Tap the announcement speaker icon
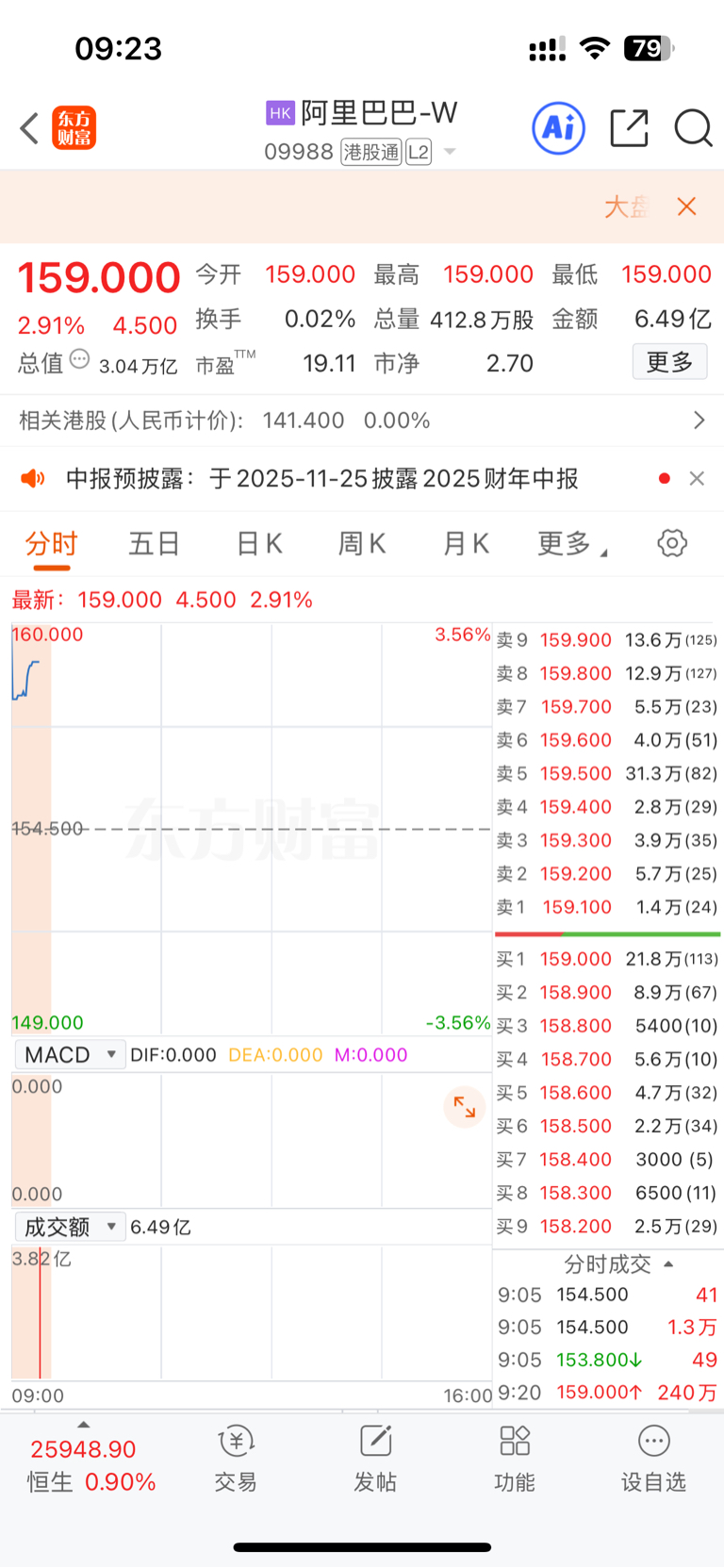The width and height of the screenshot is (724, 1568). [x=33, y=479]
